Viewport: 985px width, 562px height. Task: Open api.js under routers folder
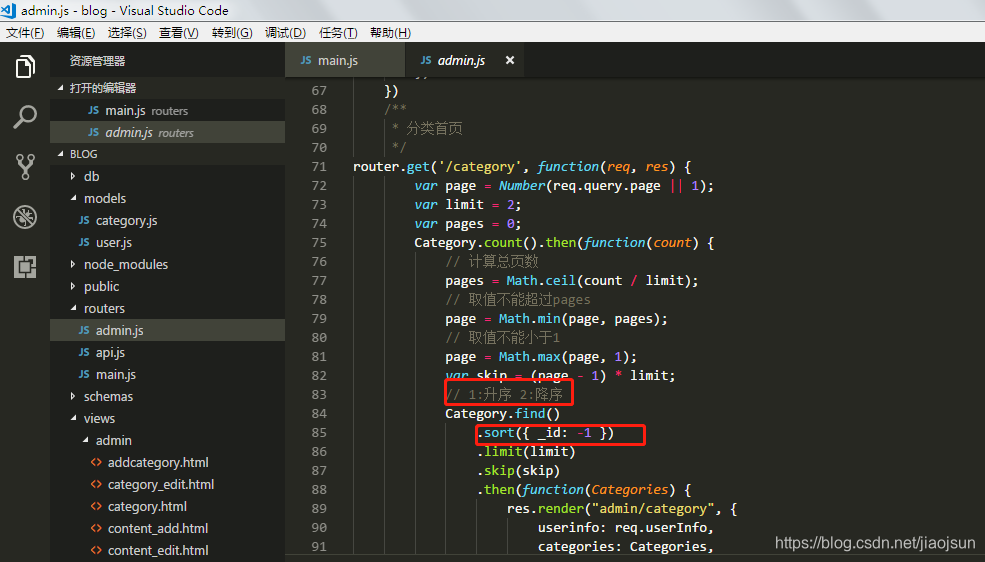[x=168, y=352]
